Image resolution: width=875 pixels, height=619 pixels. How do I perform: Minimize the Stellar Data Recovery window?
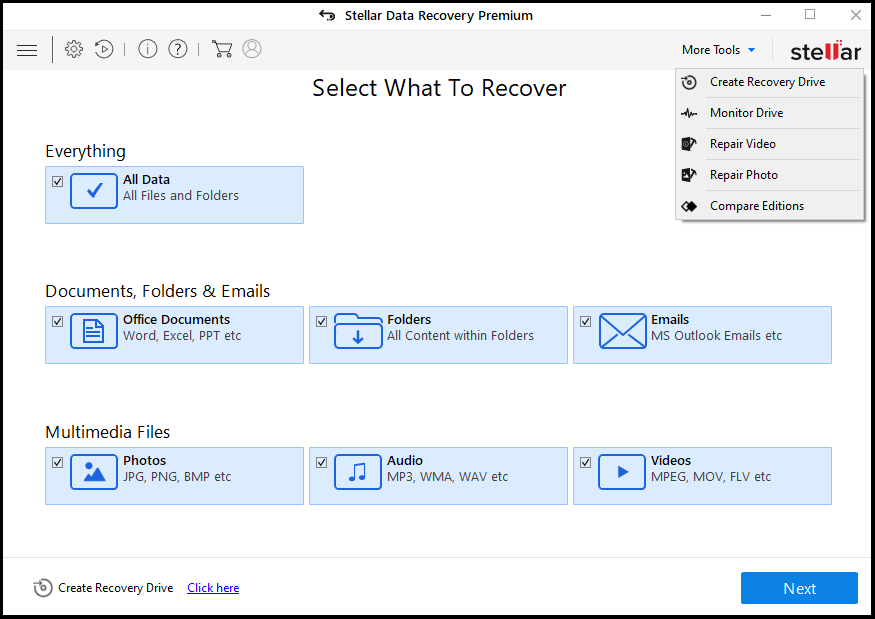pyautogui.click(x=766, y=15)
